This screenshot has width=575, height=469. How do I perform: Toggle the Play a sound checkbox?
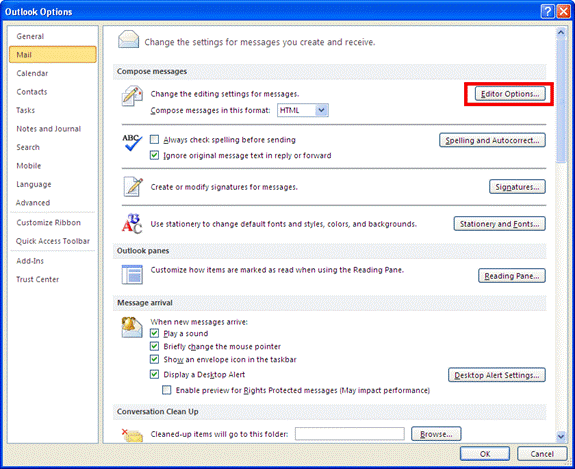pyautogui.click(x=154, y=333)
